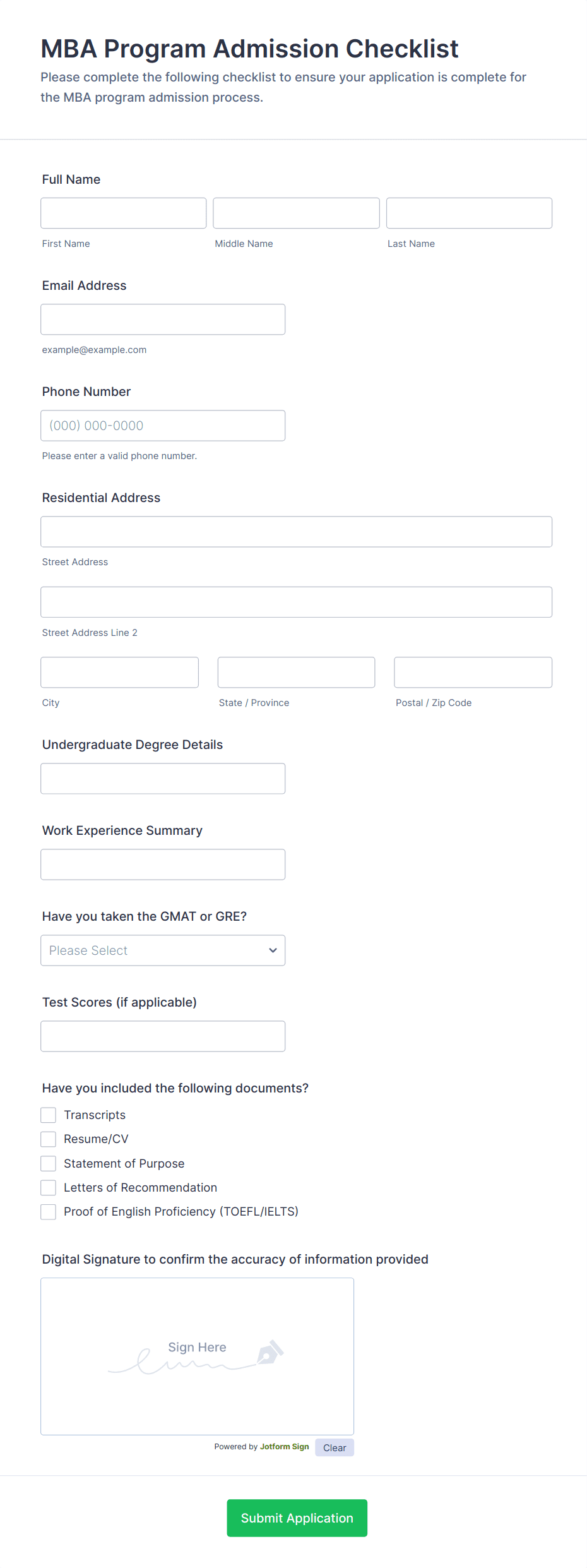
Task: Click the Phone Number input field
Action: point(163,425)
